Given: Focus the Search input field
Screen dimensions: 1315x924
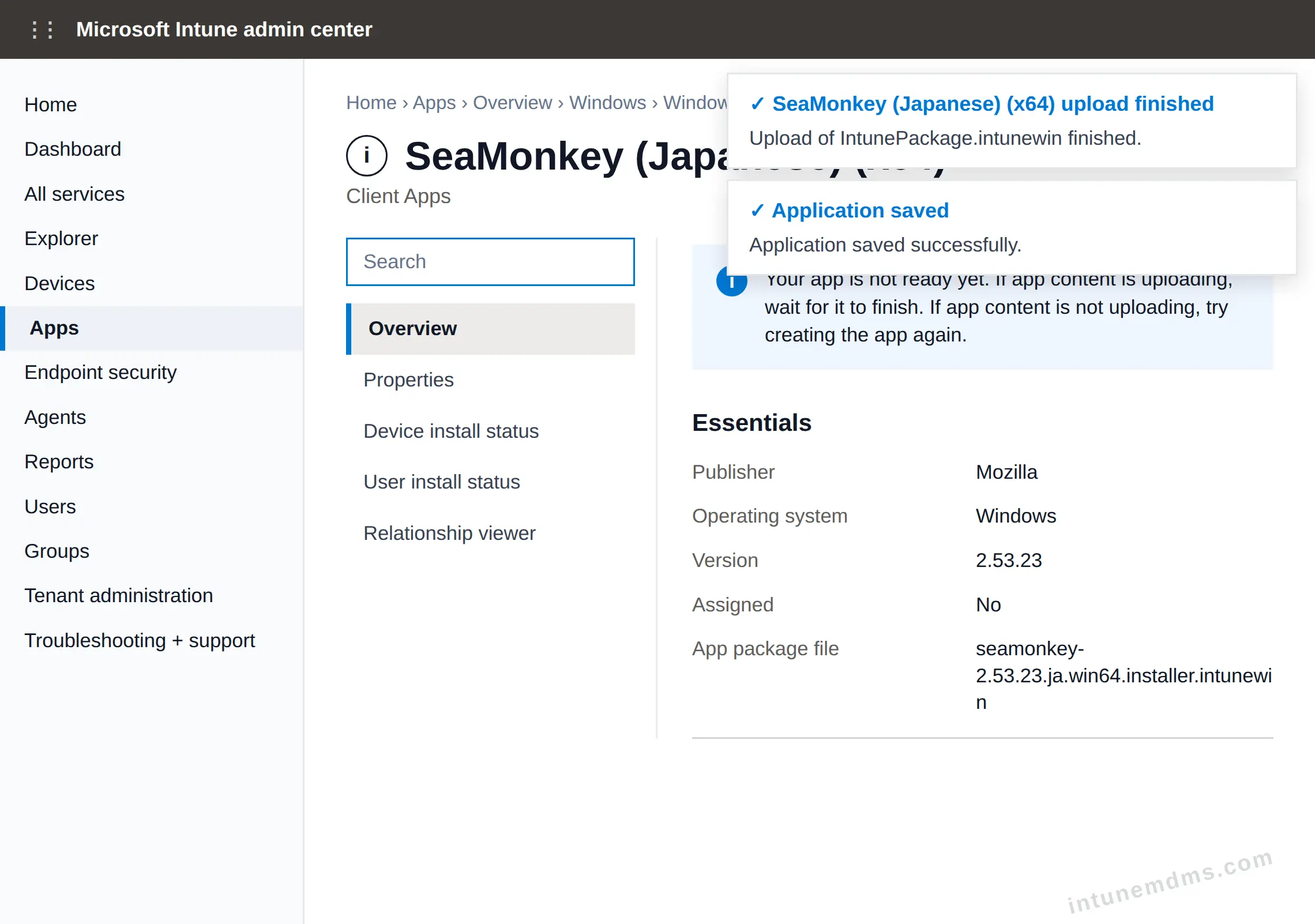Looking at the screenshot, I should coord(490,262).
